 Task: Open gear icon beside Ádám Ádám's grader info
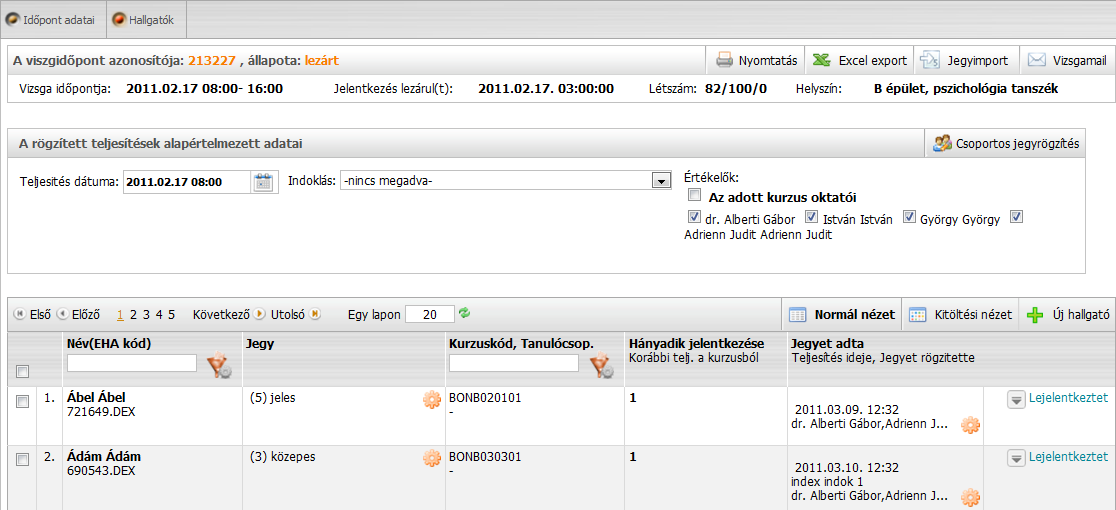[970, 496]
